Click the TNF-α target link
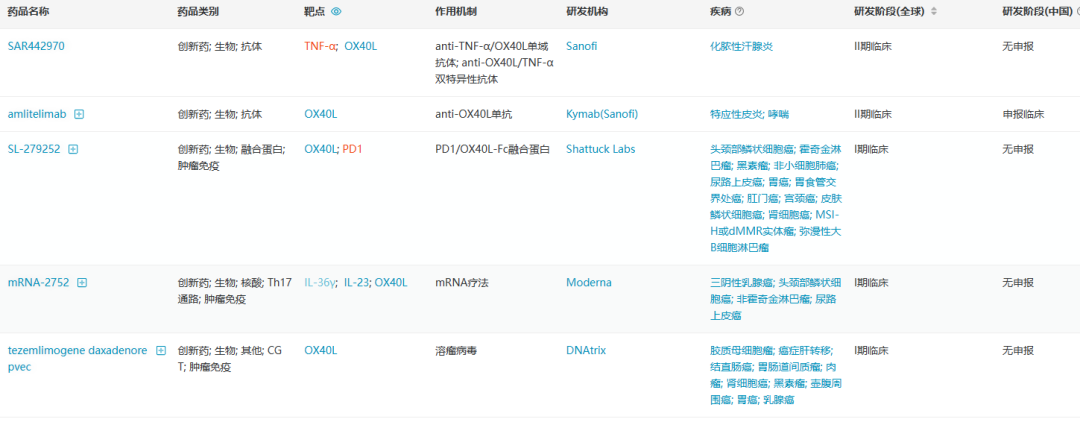The width and height of the screenshot is (1080, 422). pos(320,46)
